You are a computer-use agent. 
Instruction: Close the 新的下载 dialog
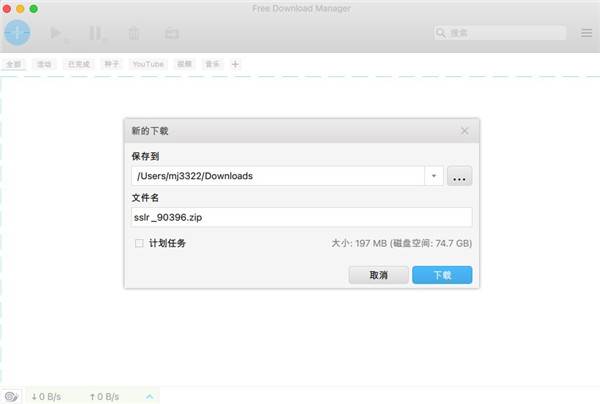coord(465,131)
